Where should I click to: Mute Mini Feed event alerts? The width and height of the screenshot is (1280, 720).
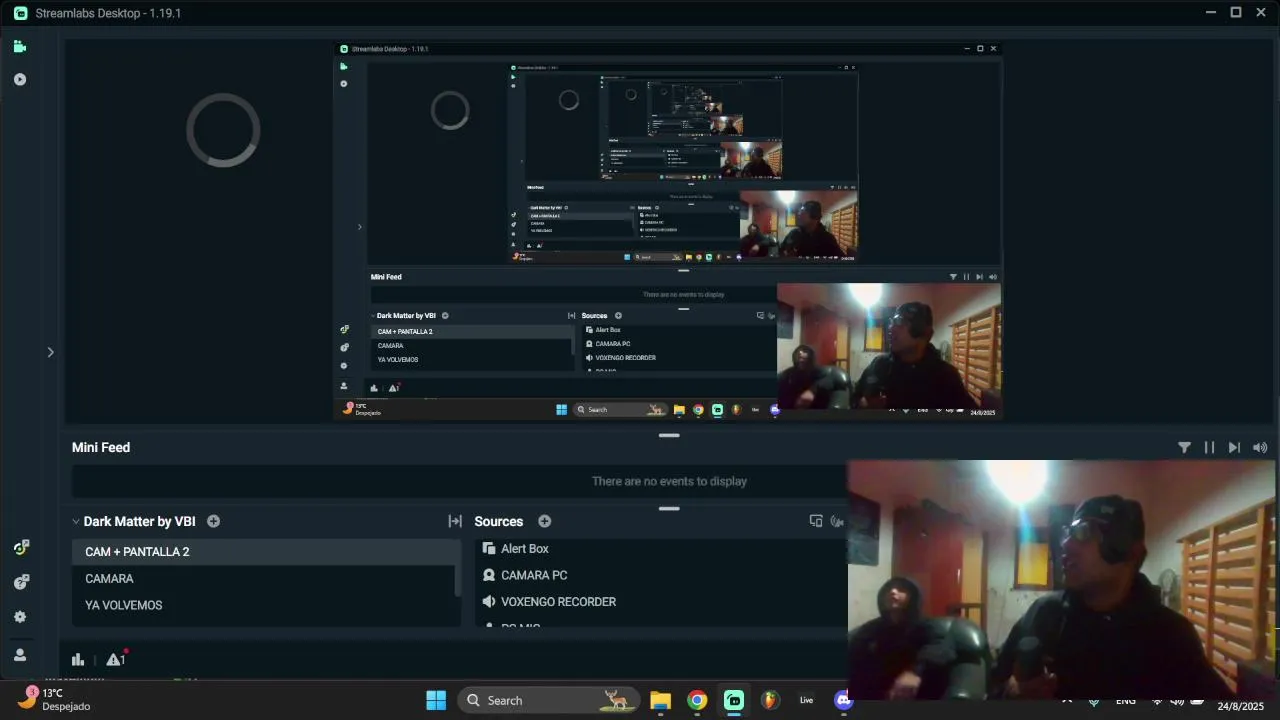(1260, 448)
